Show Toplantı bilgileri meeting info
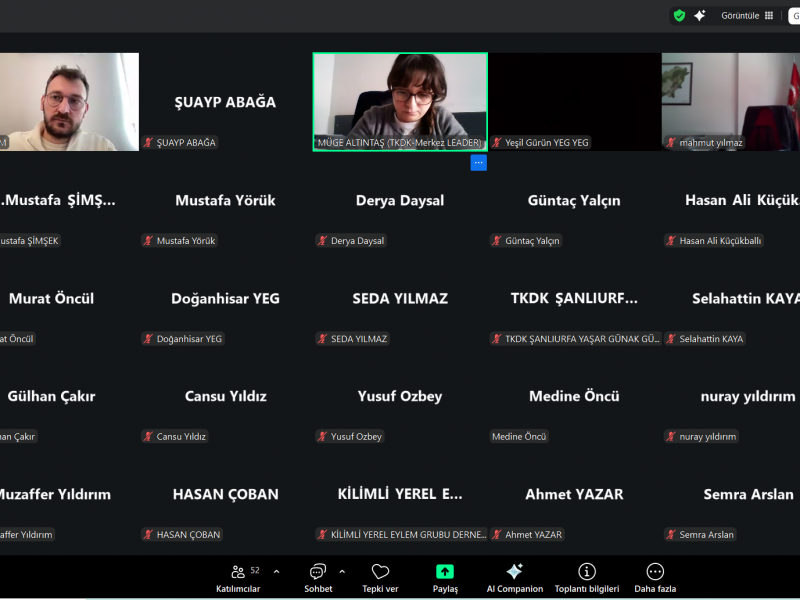The height and width of the screenshot is (600, 800). tap(587, 577)
